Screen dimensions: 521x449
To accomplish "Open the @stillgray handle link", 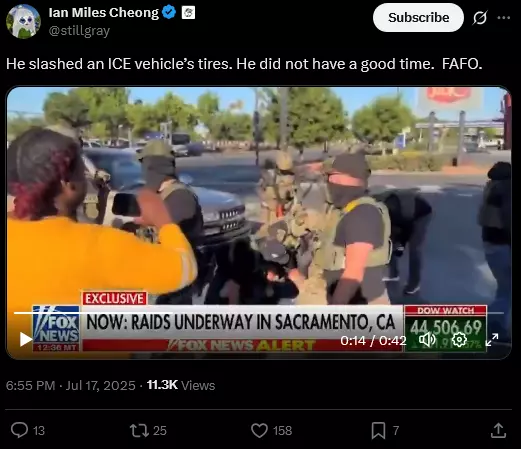I will [79, 31].
